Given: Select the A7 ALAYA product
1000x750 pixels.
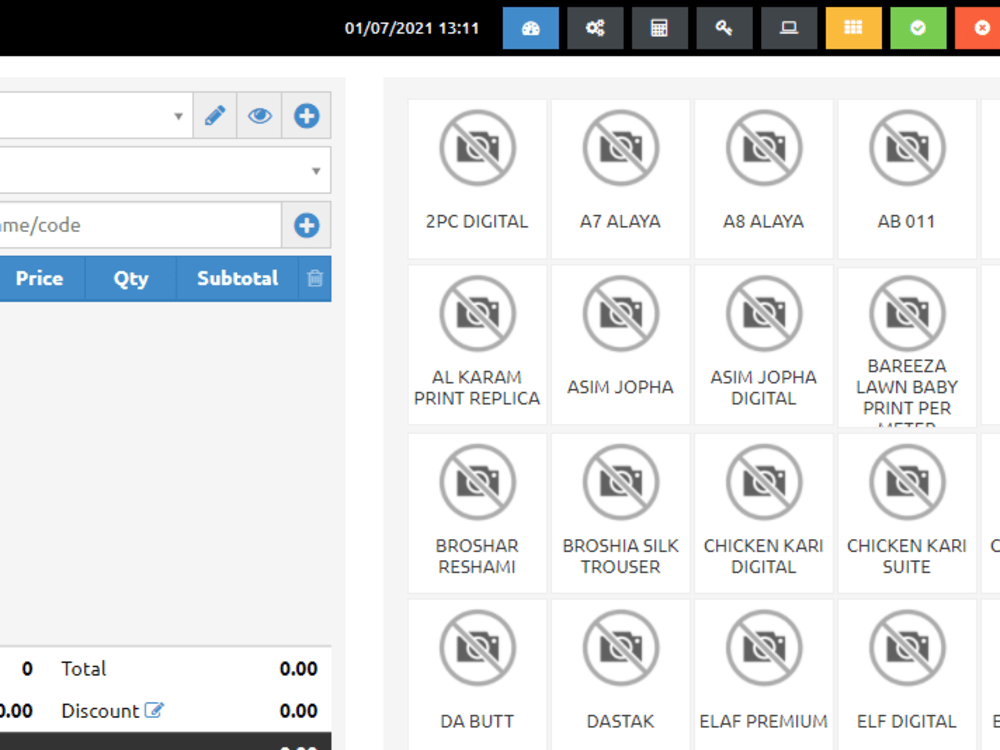Looking at the screenshot, I should pyautogui.click(x=621, y=179).
